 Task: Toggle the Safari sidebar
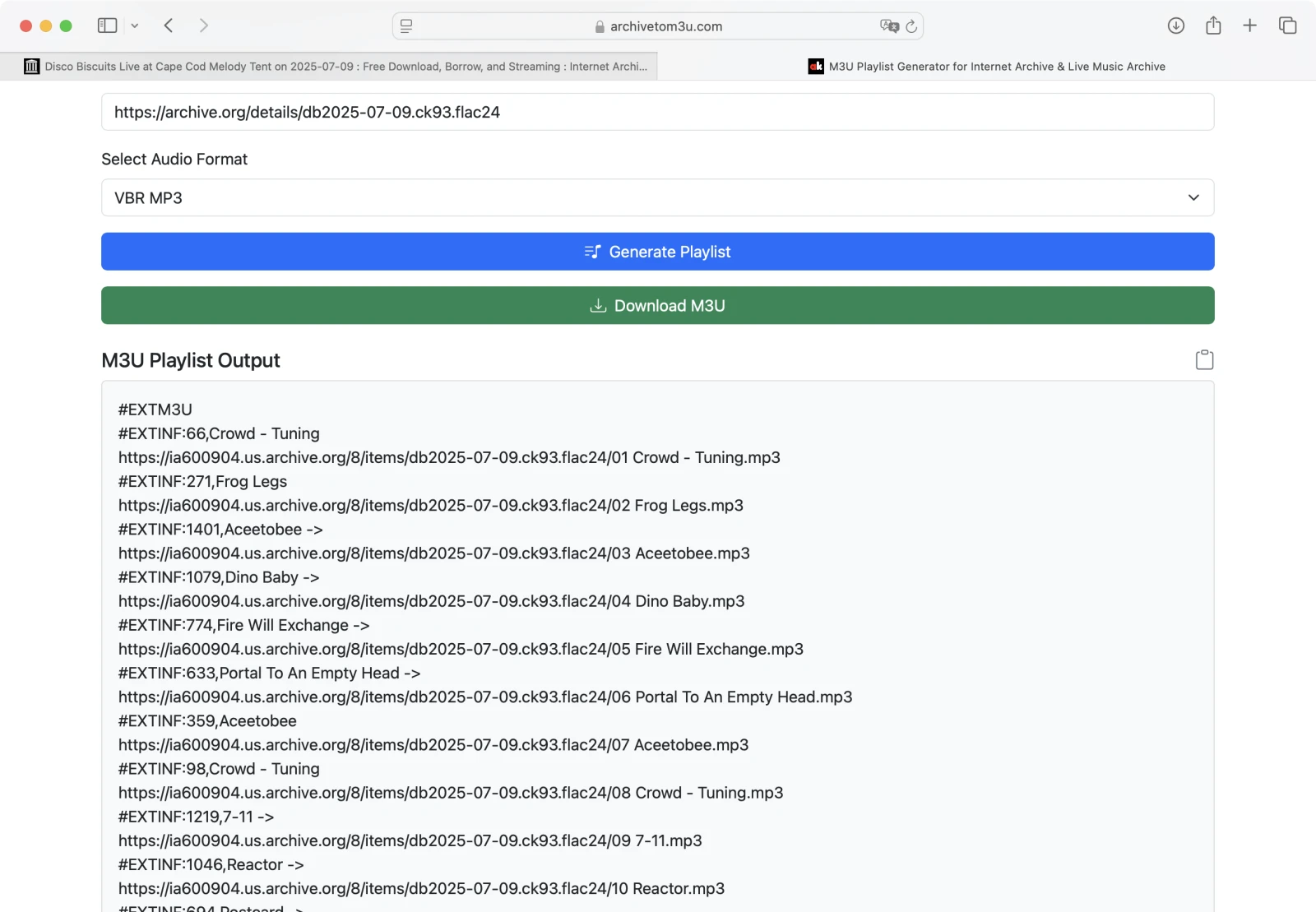[107, 25]
